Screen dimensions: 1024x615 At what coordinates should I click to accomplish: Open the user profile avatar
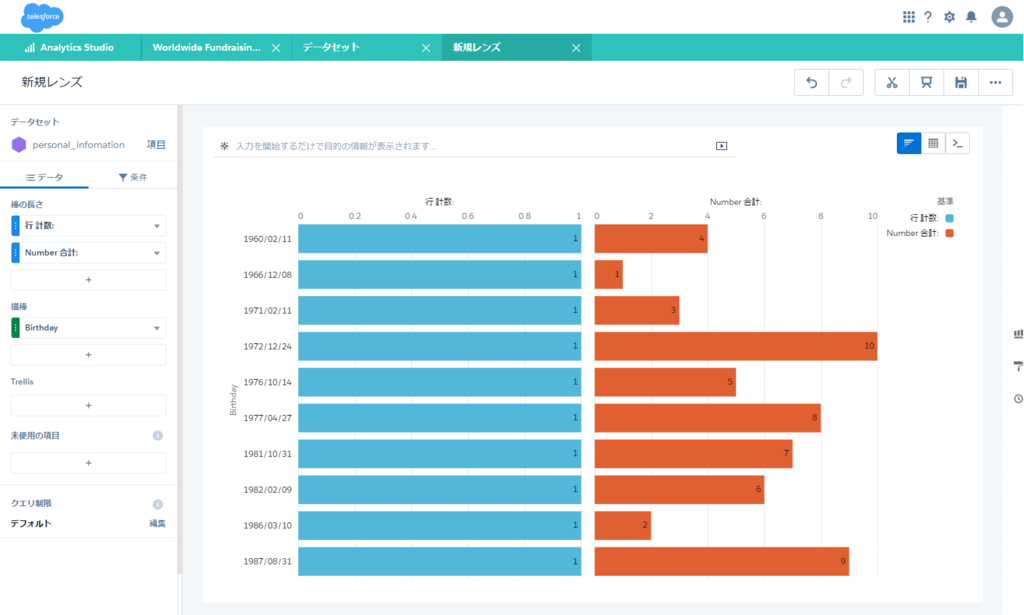(1002, 17)
